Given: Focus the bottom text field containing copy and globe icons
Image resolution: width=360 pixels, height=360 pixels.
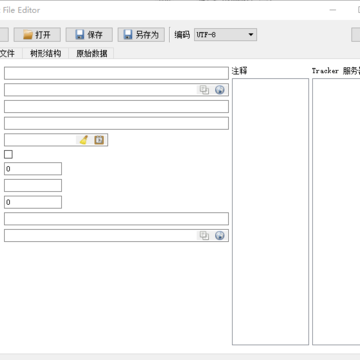Looking at the screenshot, I should pos(116,235).
